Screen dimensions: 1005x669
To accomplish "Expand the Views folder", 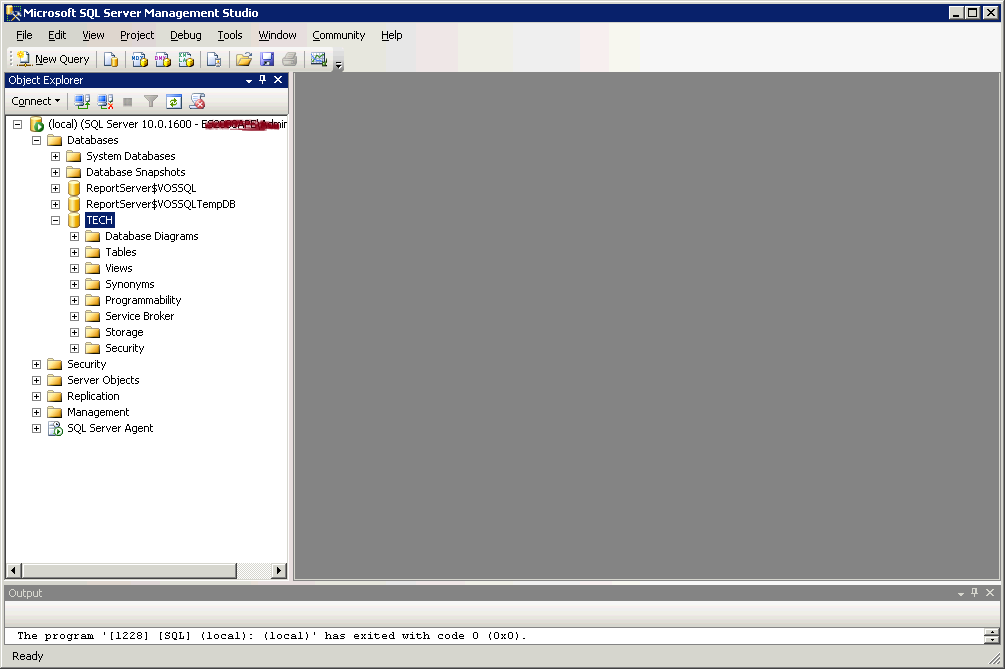I will pos(74,268).
